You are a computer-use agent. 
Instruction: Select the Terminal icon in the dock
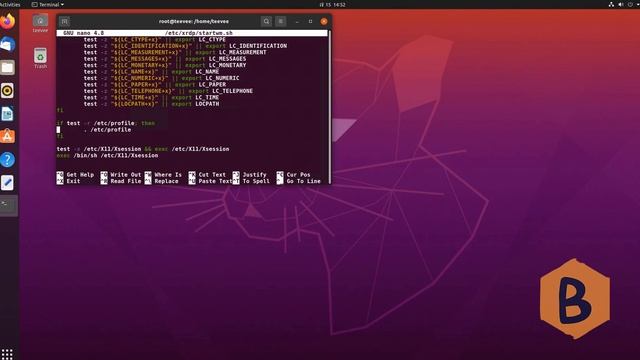7,205
